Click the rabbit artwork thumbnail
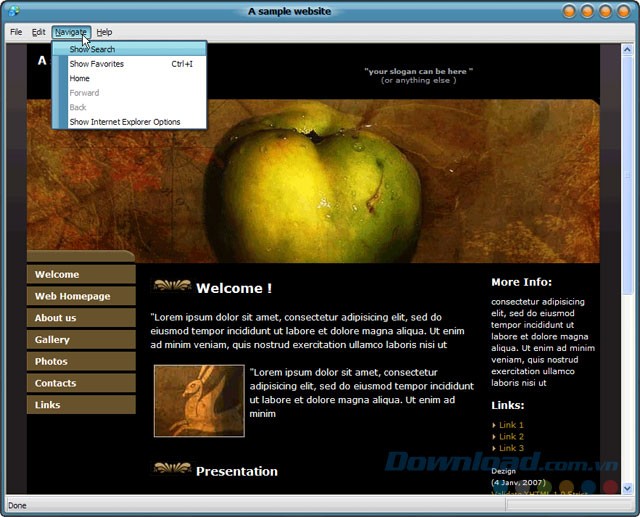 pos(199,401)
